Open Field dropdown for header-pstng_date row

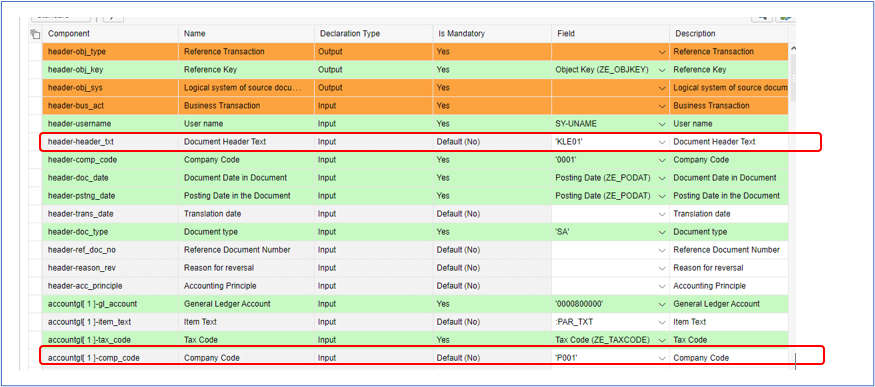coord(662,196)
